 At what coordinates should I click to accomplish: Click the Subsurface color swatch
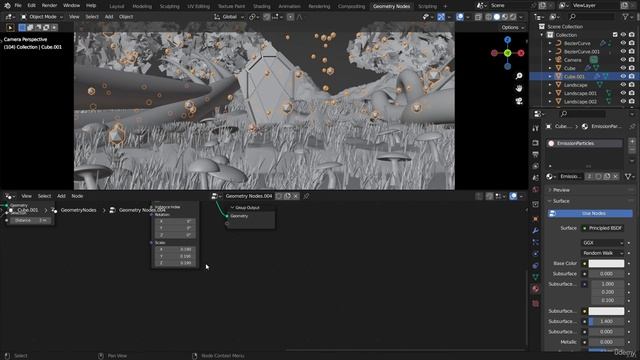(x=606, y=311)
